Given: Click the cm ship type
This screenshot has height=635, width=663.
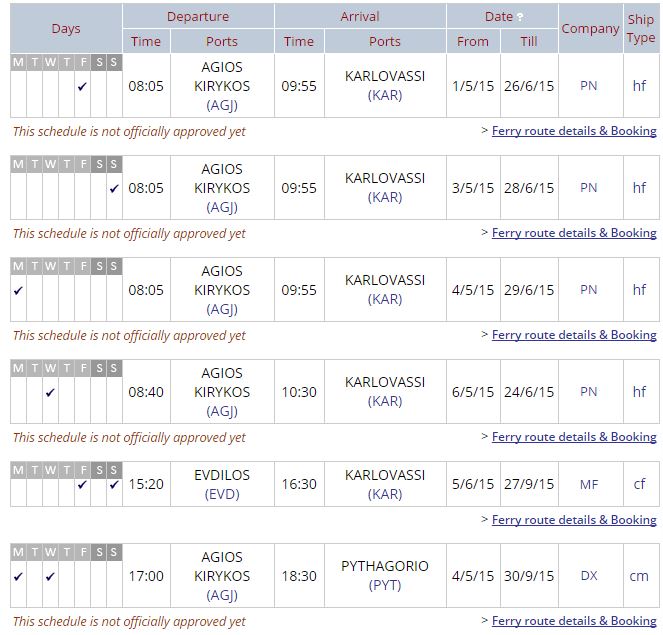Looking at the screenshot, I should point(640,576).
